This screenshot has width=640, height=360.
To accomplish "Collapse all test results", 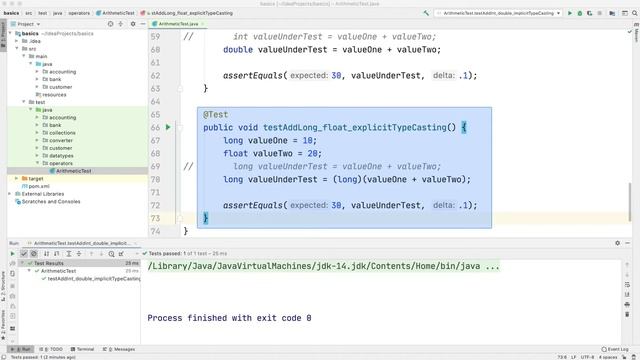I will (x=79, y=253).
